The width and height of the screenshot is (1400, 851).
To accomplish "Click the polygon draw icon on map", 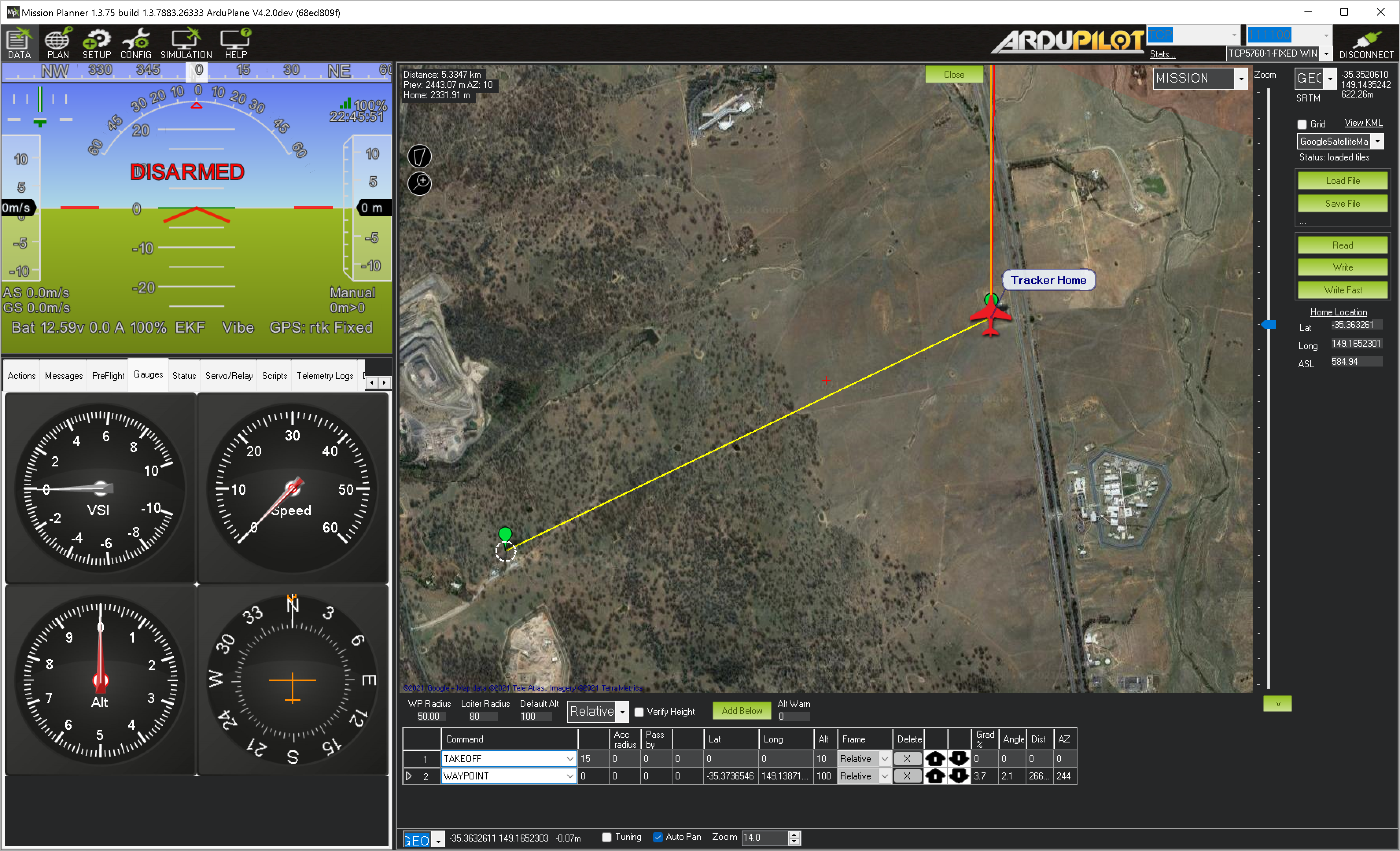I will 420,156.
